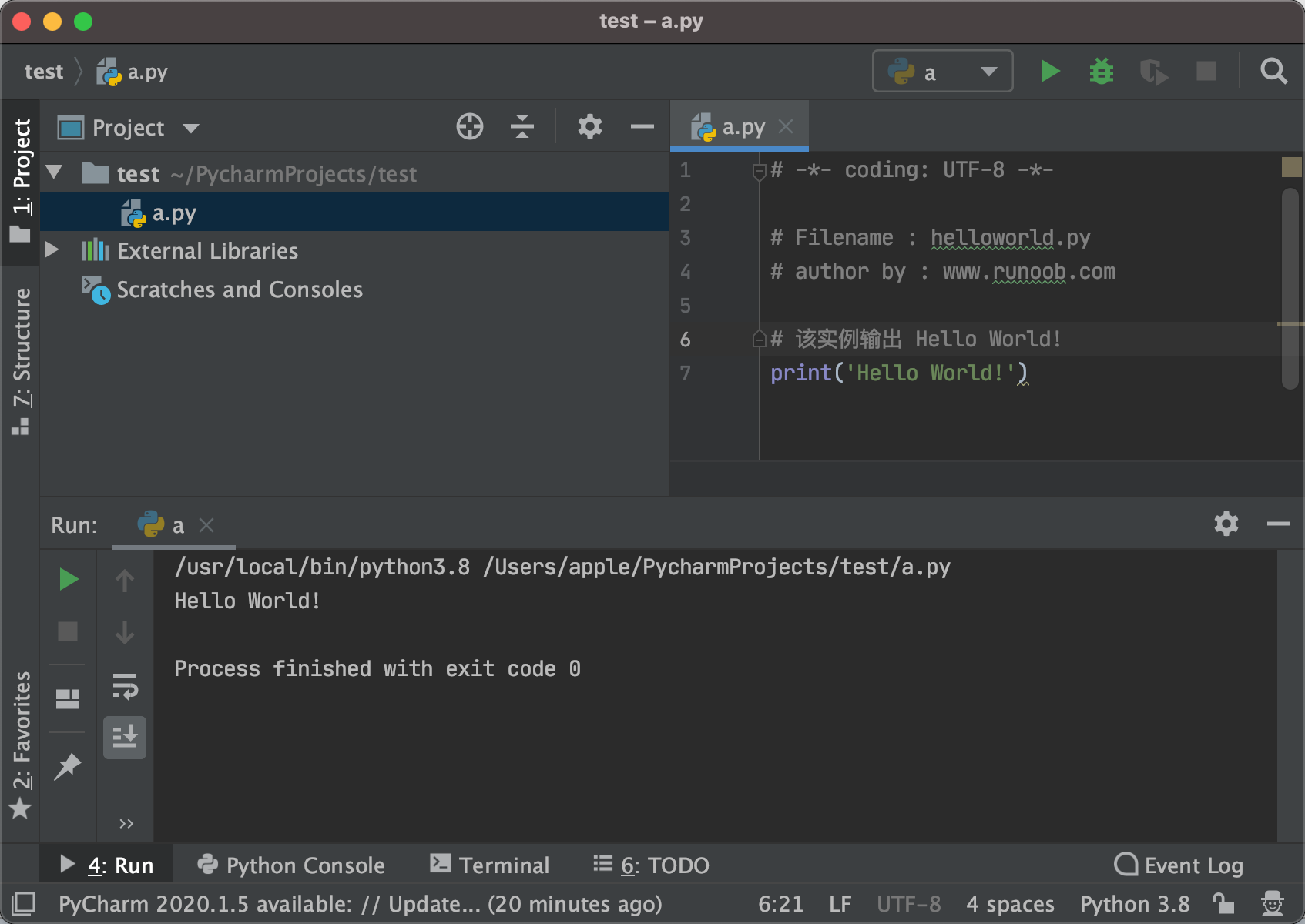Toggle read-only lock icon in status bar
Screen dimensions: 1305x924
(1223, 903)
